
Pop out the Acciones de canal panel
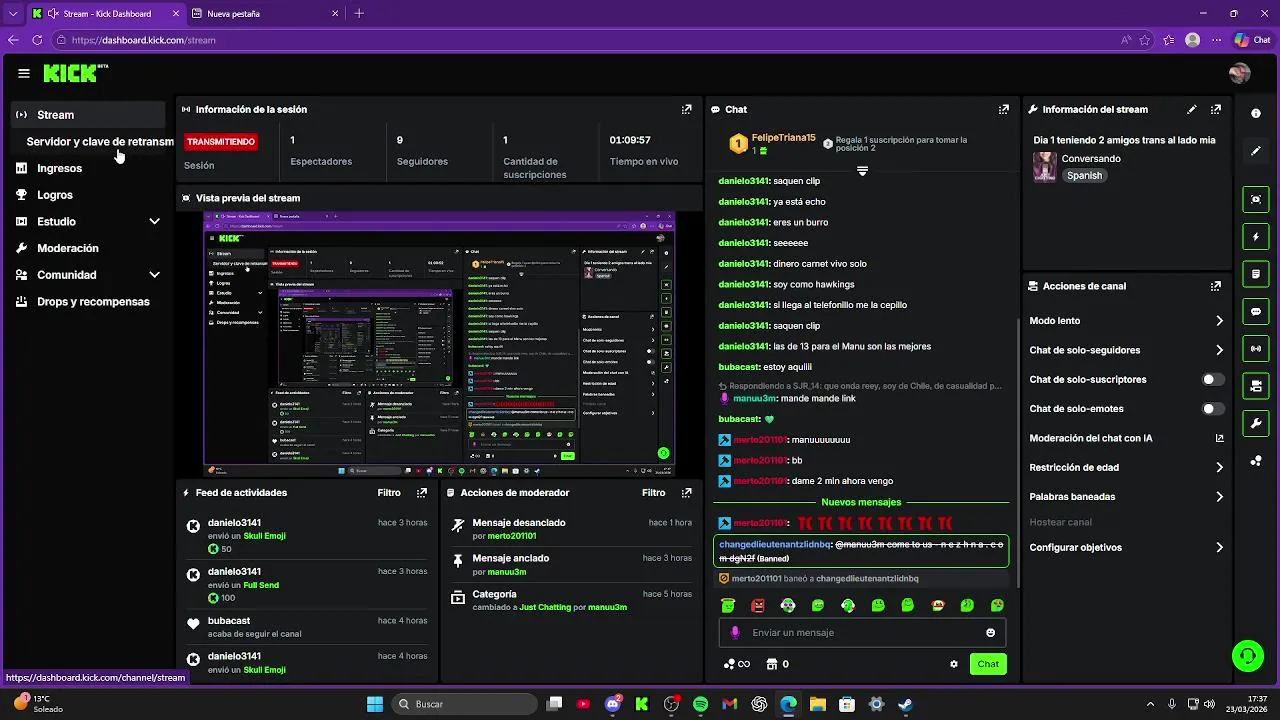(x=1216, y=286)
